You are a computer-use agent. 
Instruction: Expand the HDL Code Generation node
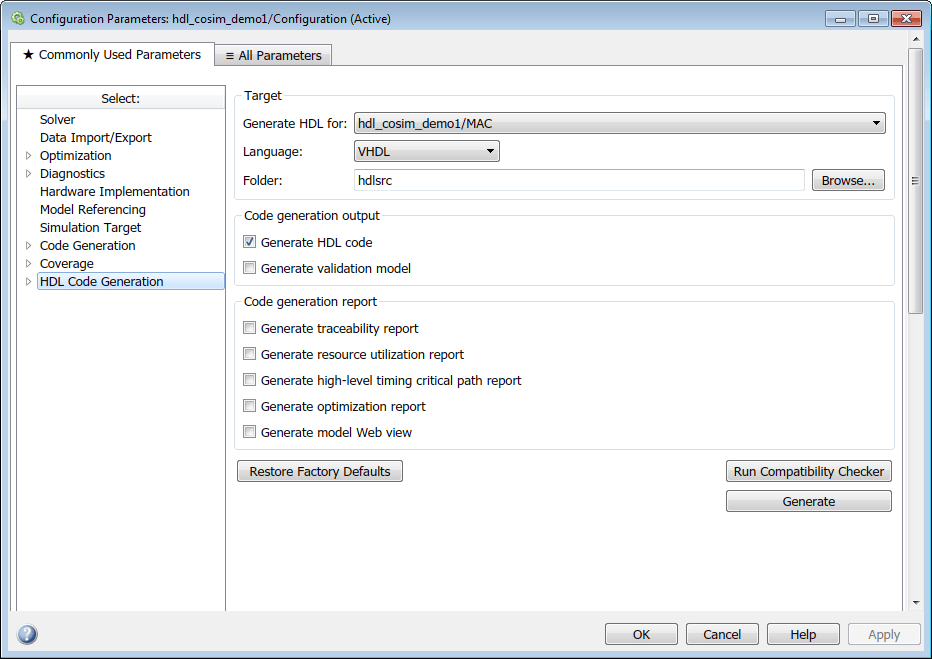coord(28,282)
